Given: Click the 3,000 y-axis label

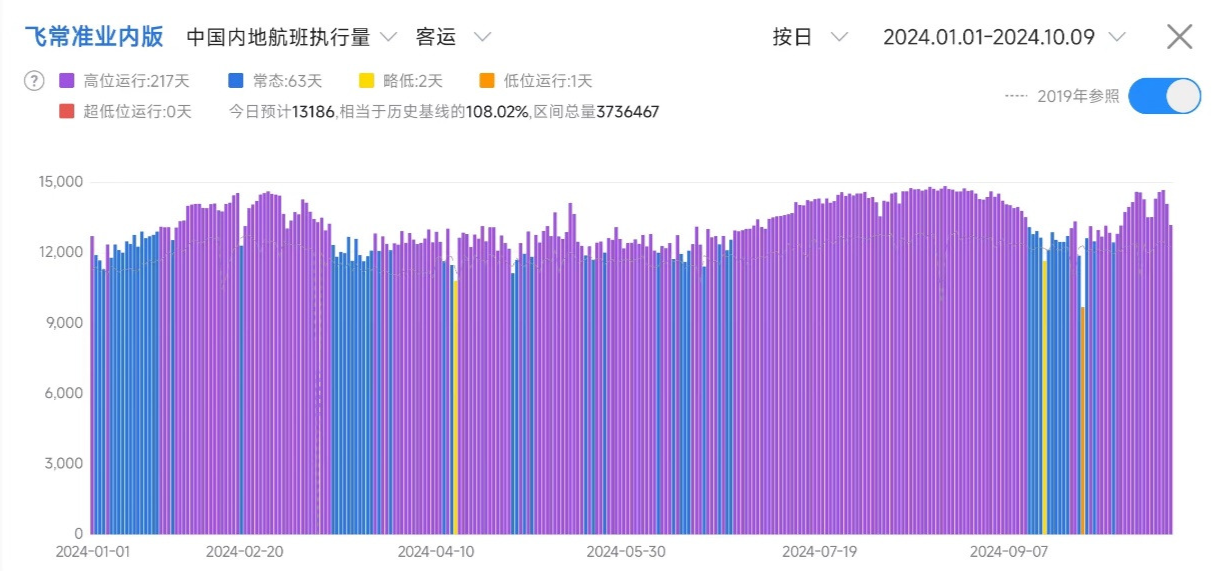Looking at the screenshot, I should coord(63,464).
